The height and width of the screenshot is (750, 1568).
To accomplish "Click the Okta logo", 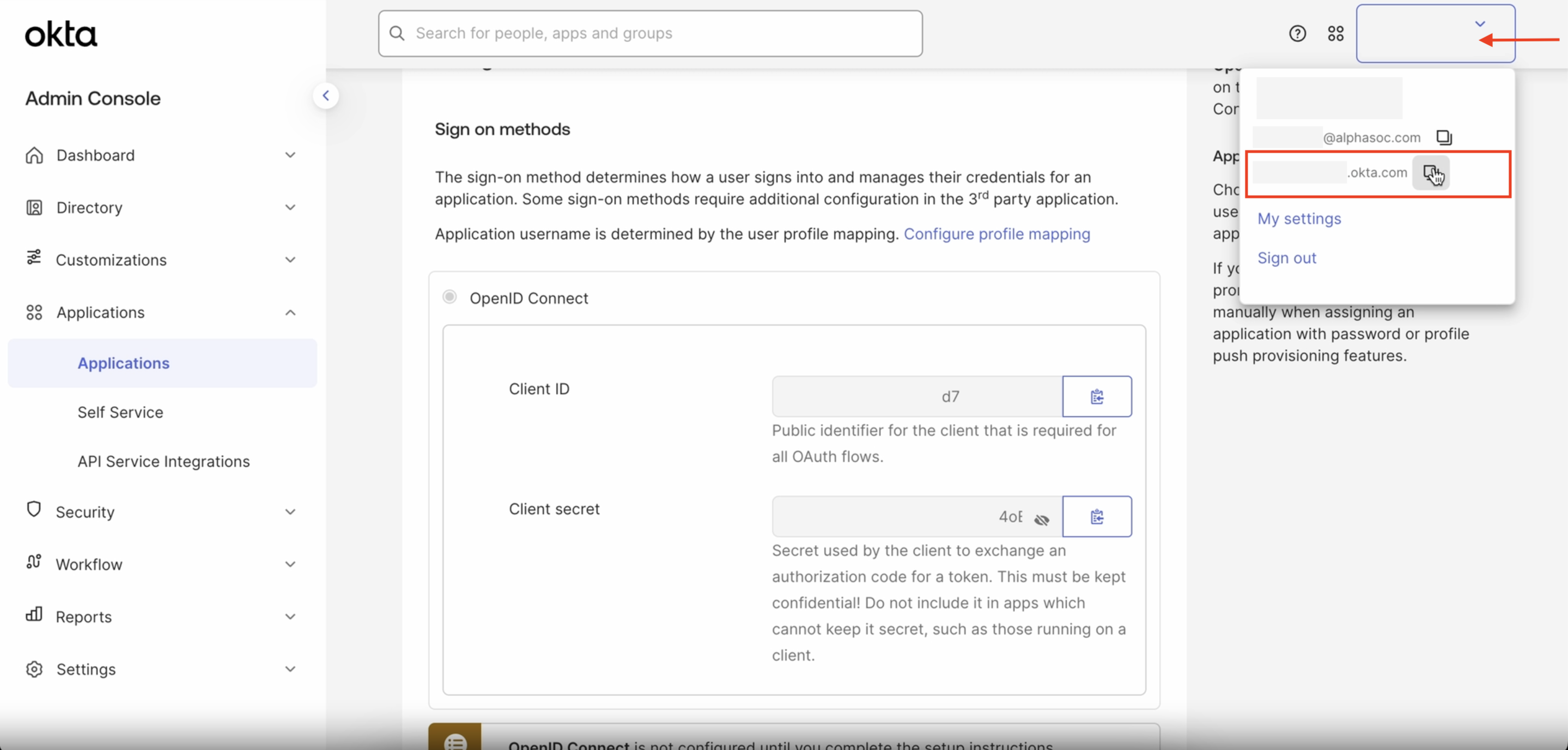I will click(61, 34).
